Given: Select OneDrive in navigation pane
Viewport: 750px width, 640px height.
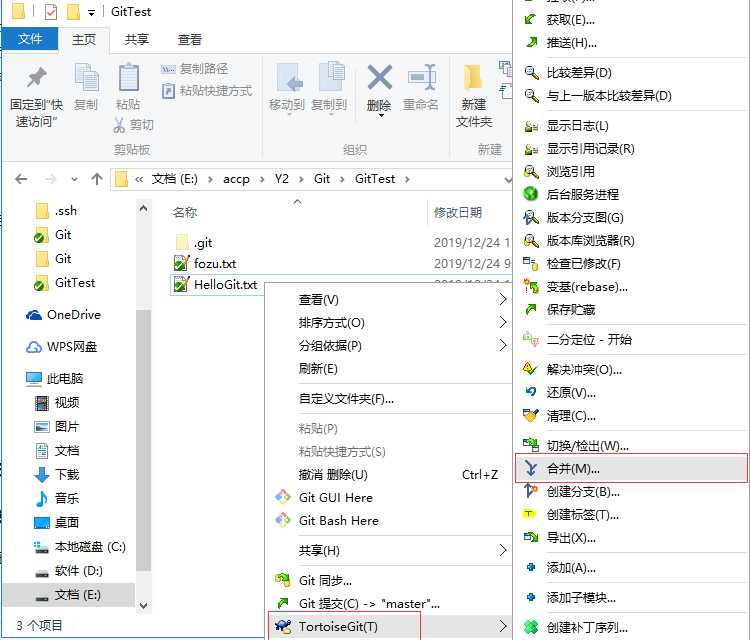Looking at the screenshot, I should (x=63, y=315).
